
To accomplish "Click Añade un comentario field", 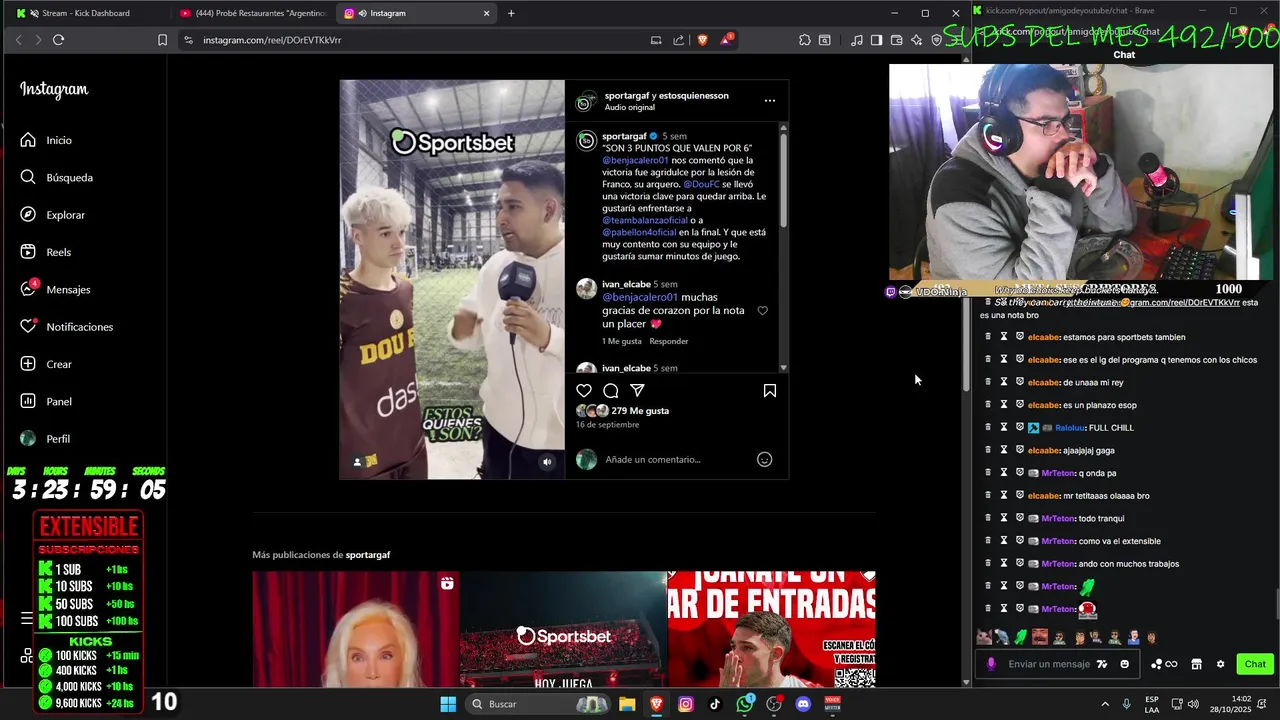I will click(x=675, y=459).
